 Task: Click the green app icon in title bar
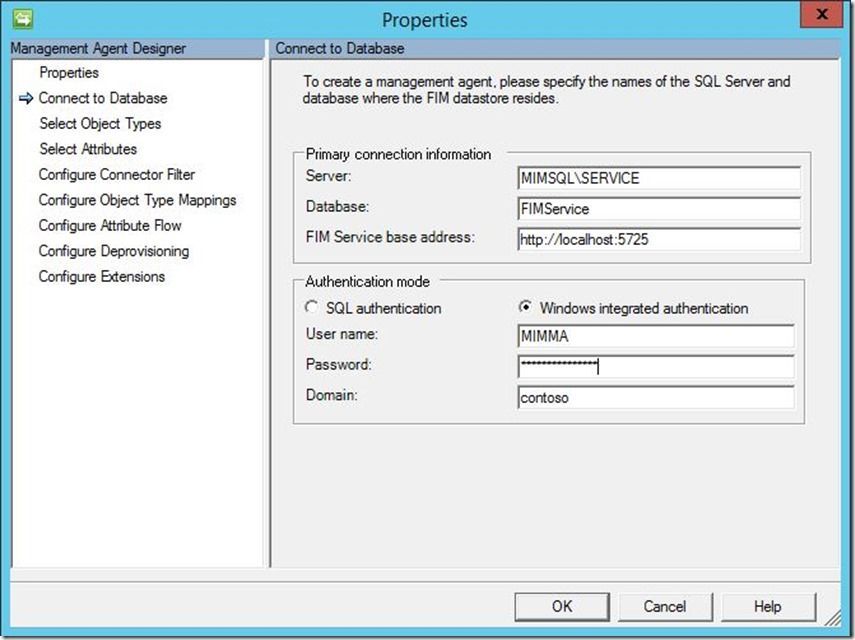click(22, 19)
